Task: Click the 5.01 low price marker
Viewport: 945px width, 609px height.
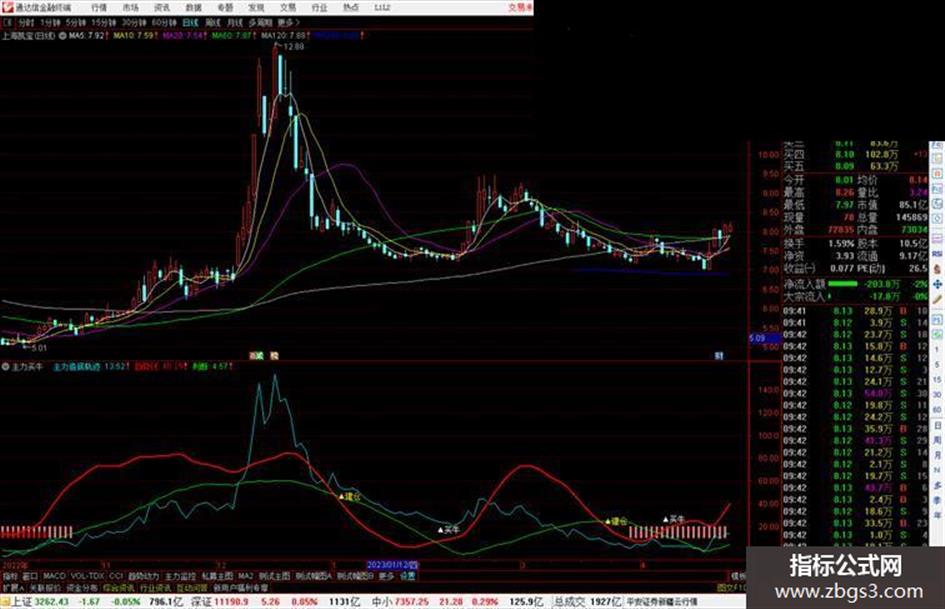Action: (39, 348)
